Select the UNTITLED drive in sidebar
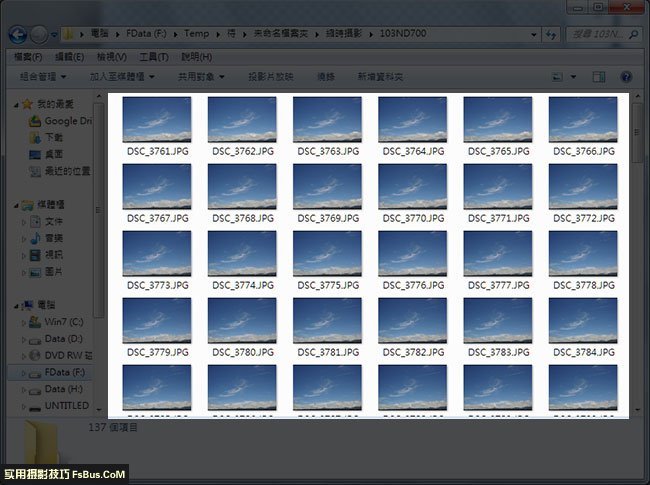This screenshot has width=650, height=485. (66, 406)
